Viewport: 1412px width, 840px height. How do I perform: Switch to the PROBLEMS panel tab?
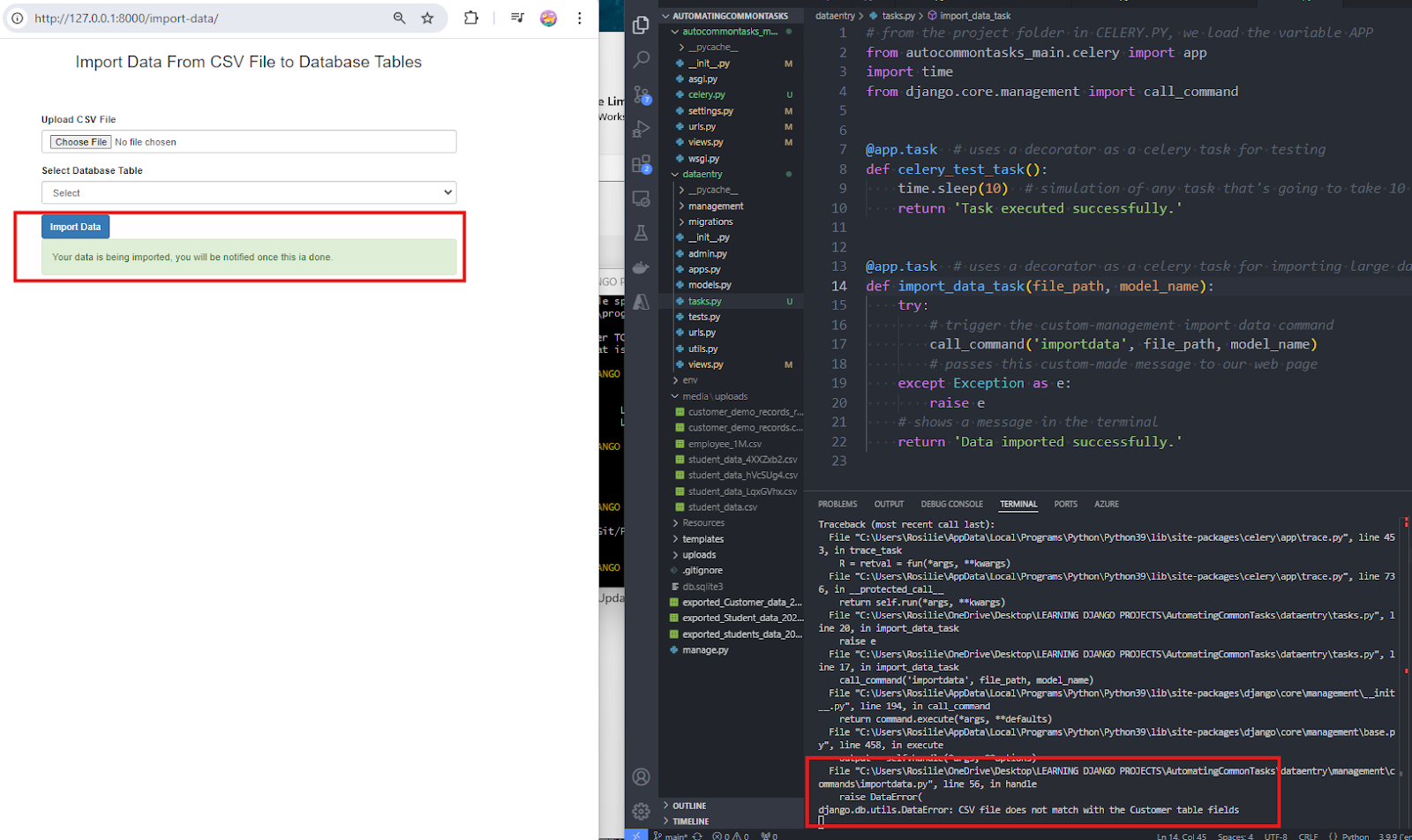coord(837,505)
